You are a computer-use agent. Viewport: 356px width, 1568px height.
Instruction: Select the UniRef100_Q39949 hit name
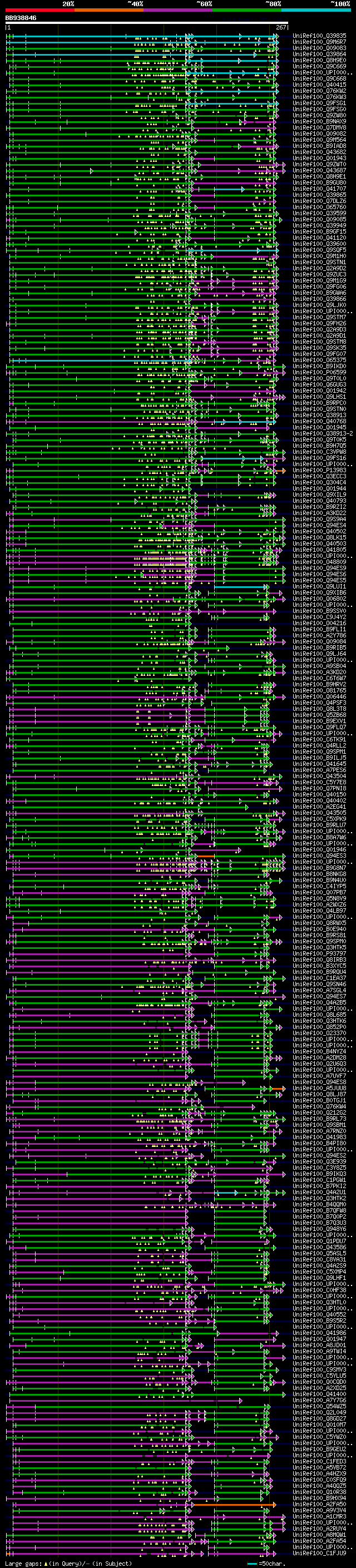[x=319, y=225]
